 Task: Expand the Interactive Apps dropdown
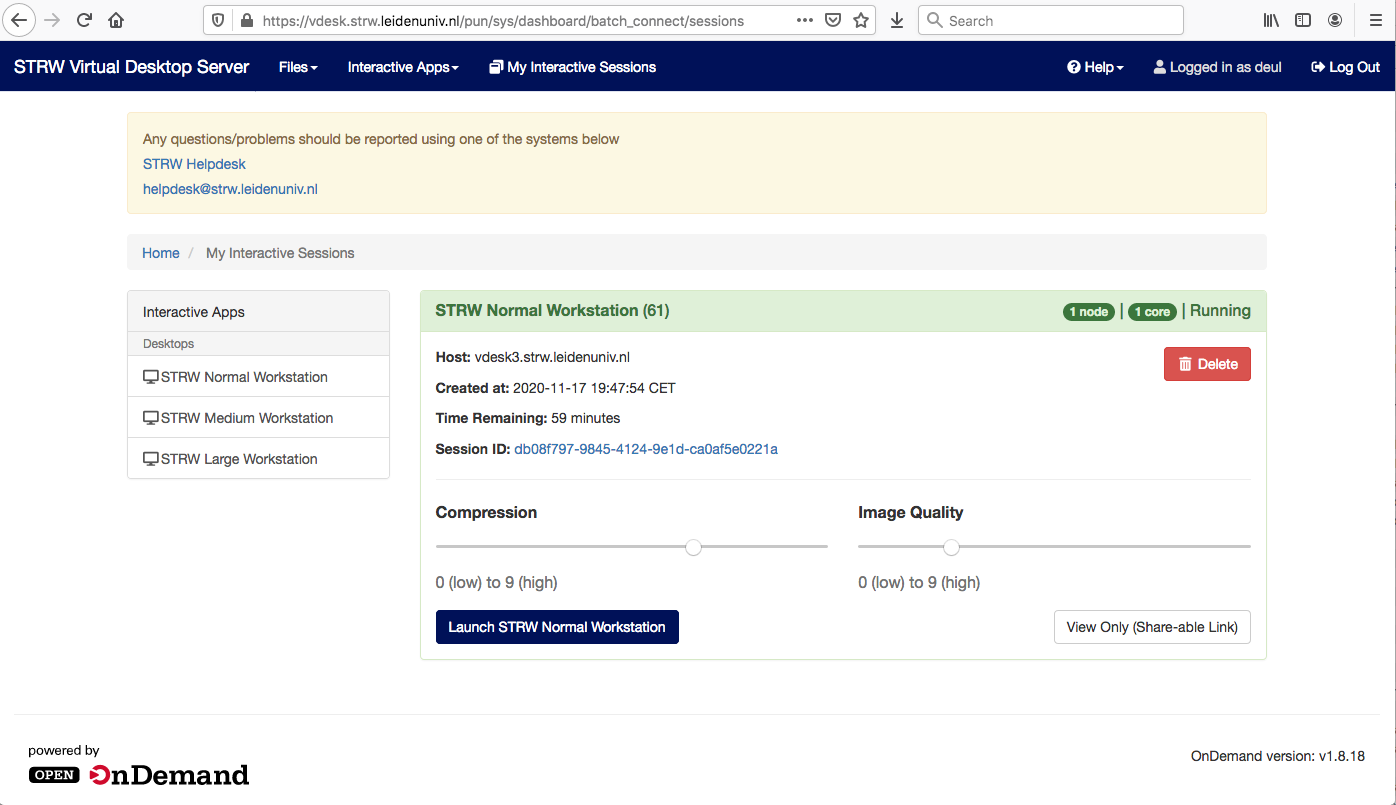403,67
